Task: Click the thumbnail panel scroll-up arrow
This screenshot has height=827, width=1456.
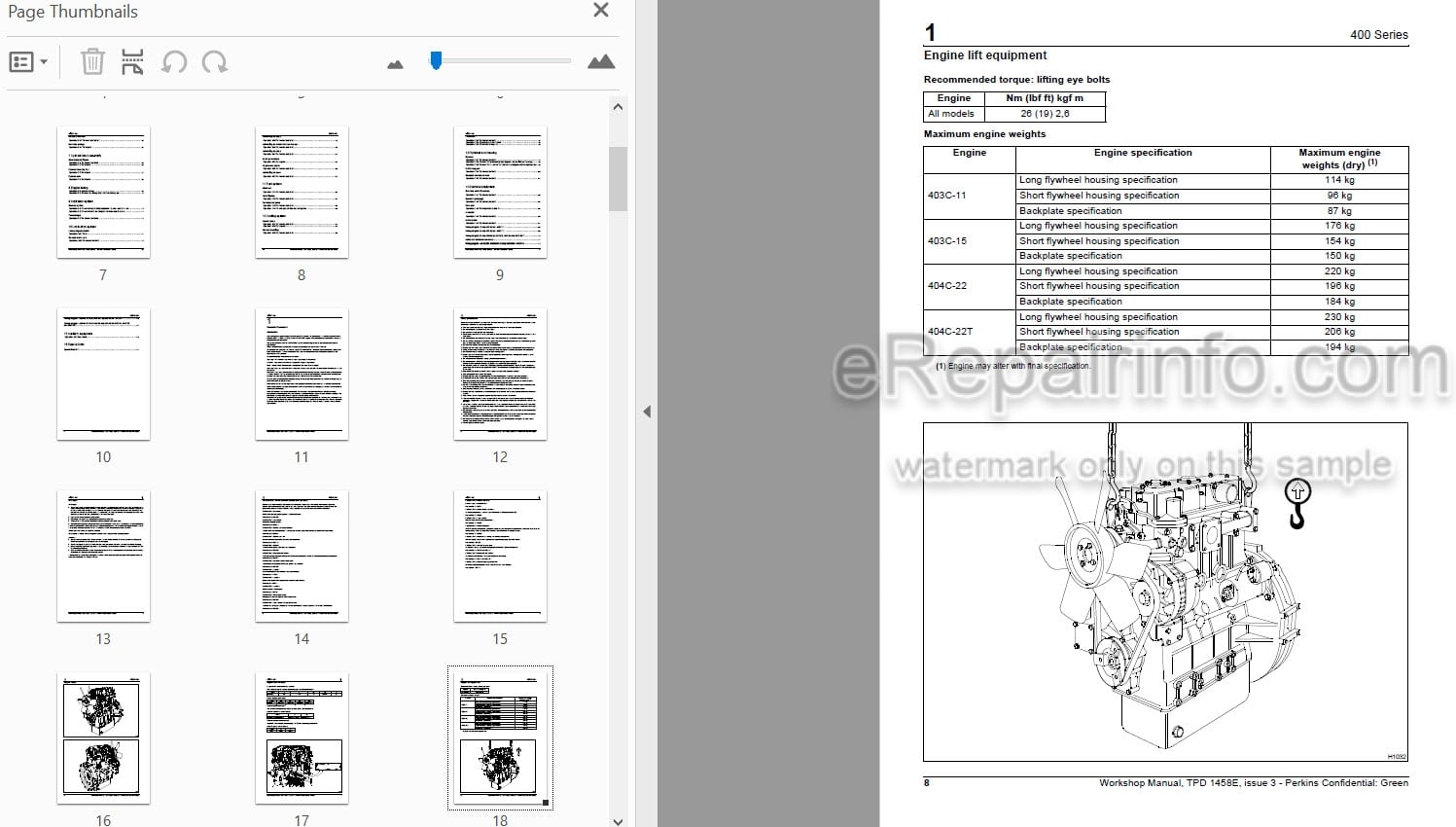Action: pos(619,107)
